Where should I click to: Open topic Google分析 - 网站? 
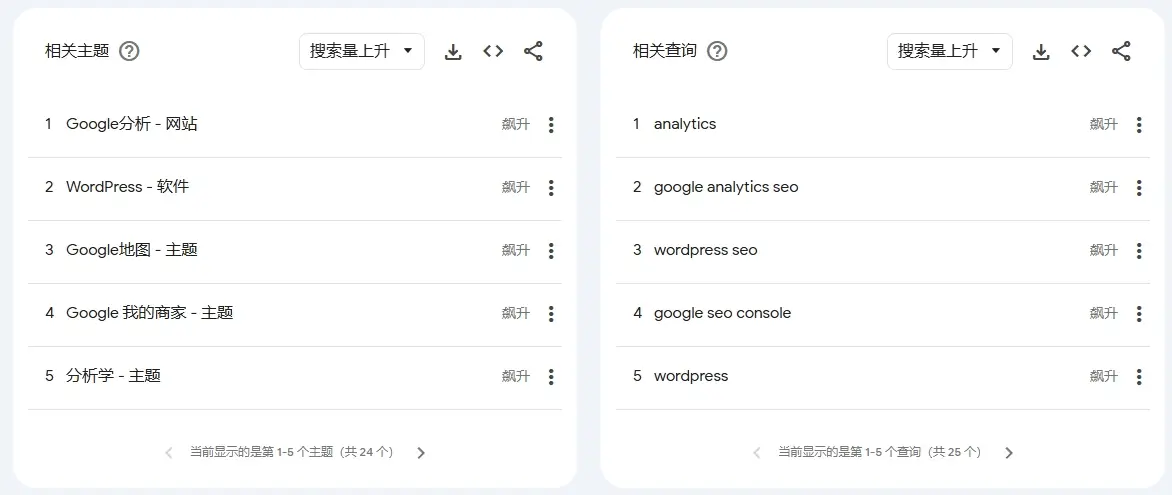(x=132, y=124)
